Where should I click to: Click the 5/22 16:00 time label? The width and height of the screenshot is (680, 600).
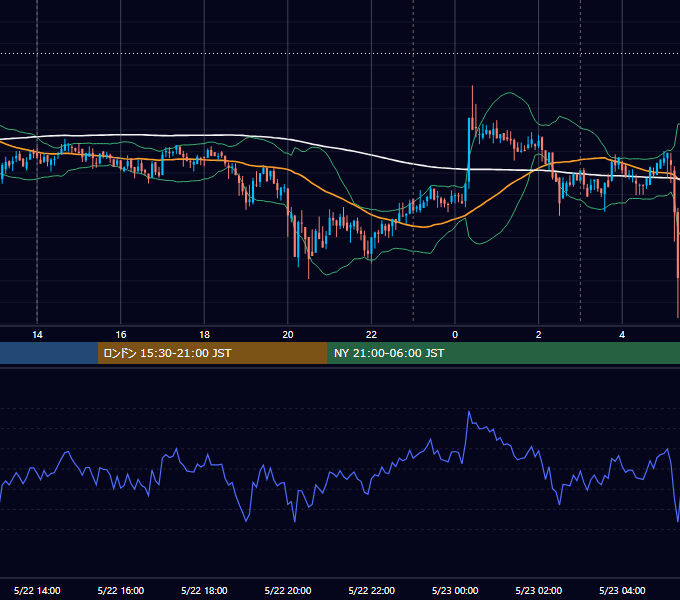pos(121,590)
